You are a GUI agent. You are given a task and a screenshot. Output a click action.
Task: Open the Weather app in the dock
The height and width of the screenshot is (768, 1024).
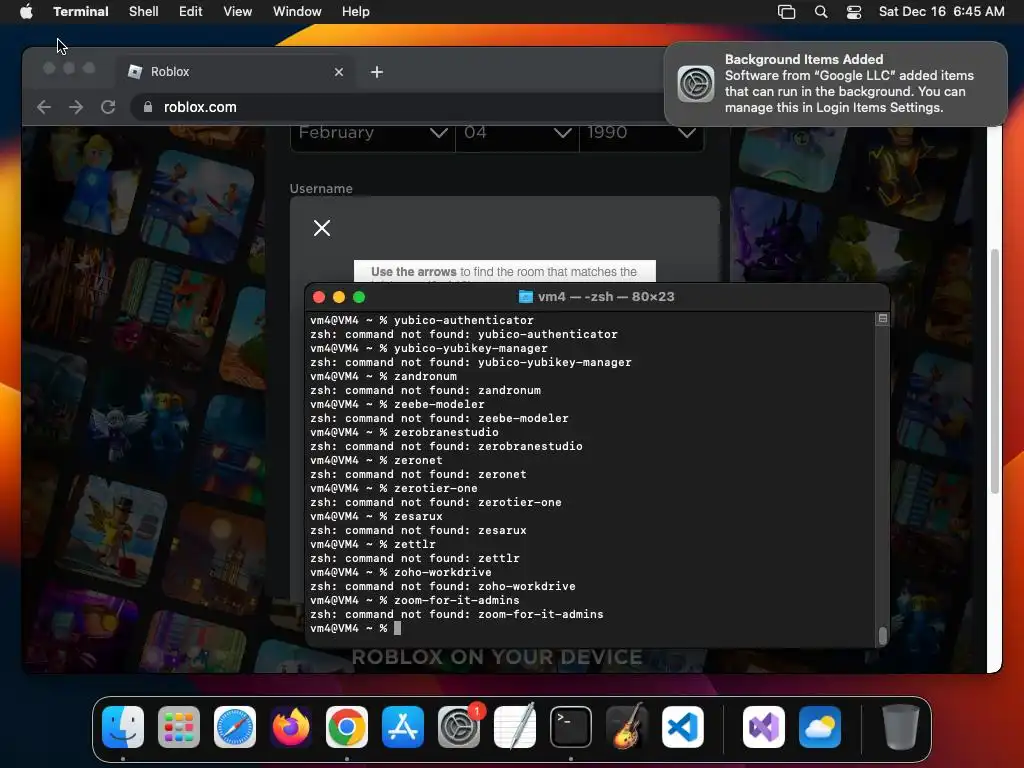(820, 727)
